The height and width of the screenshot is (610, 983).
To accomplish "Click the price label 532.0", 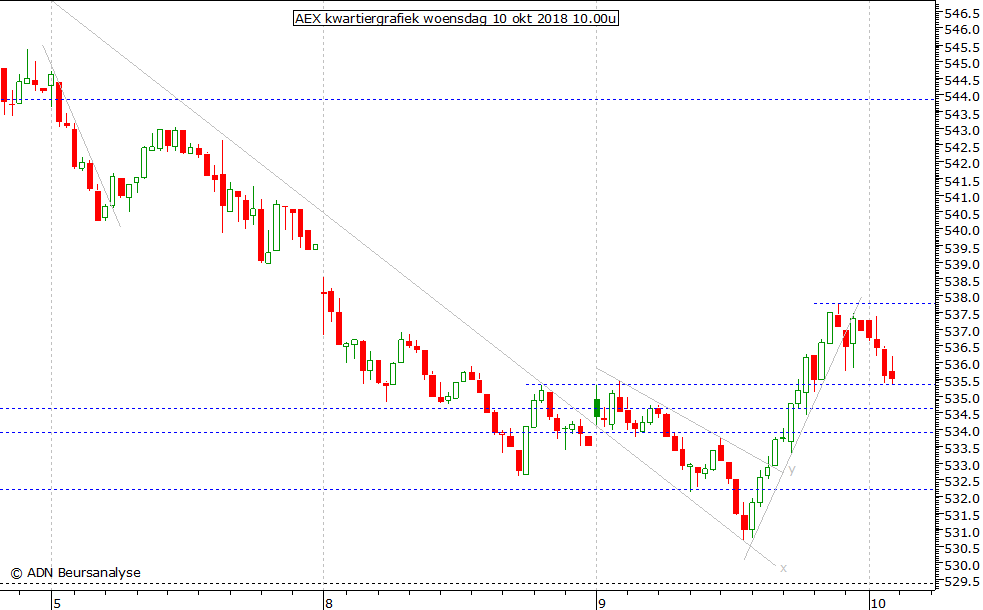I will [962, 499].
